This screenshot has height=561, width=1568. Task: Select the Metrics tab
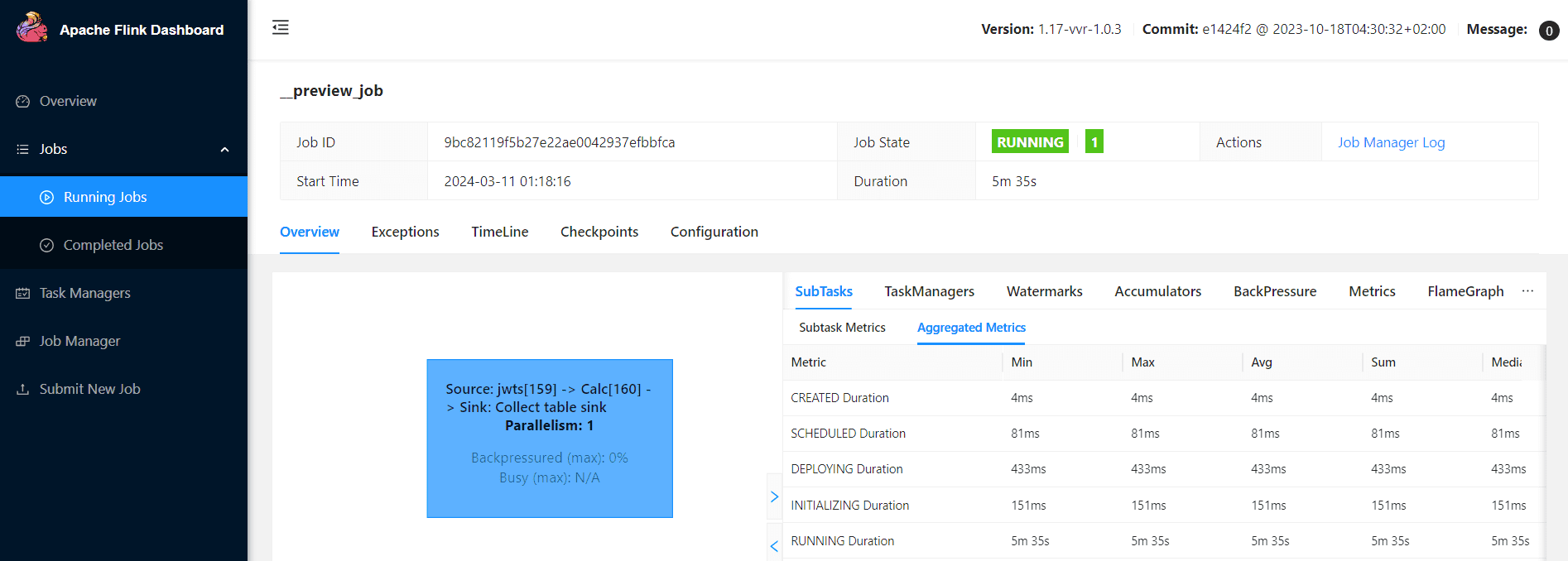tap(1372, 291)
